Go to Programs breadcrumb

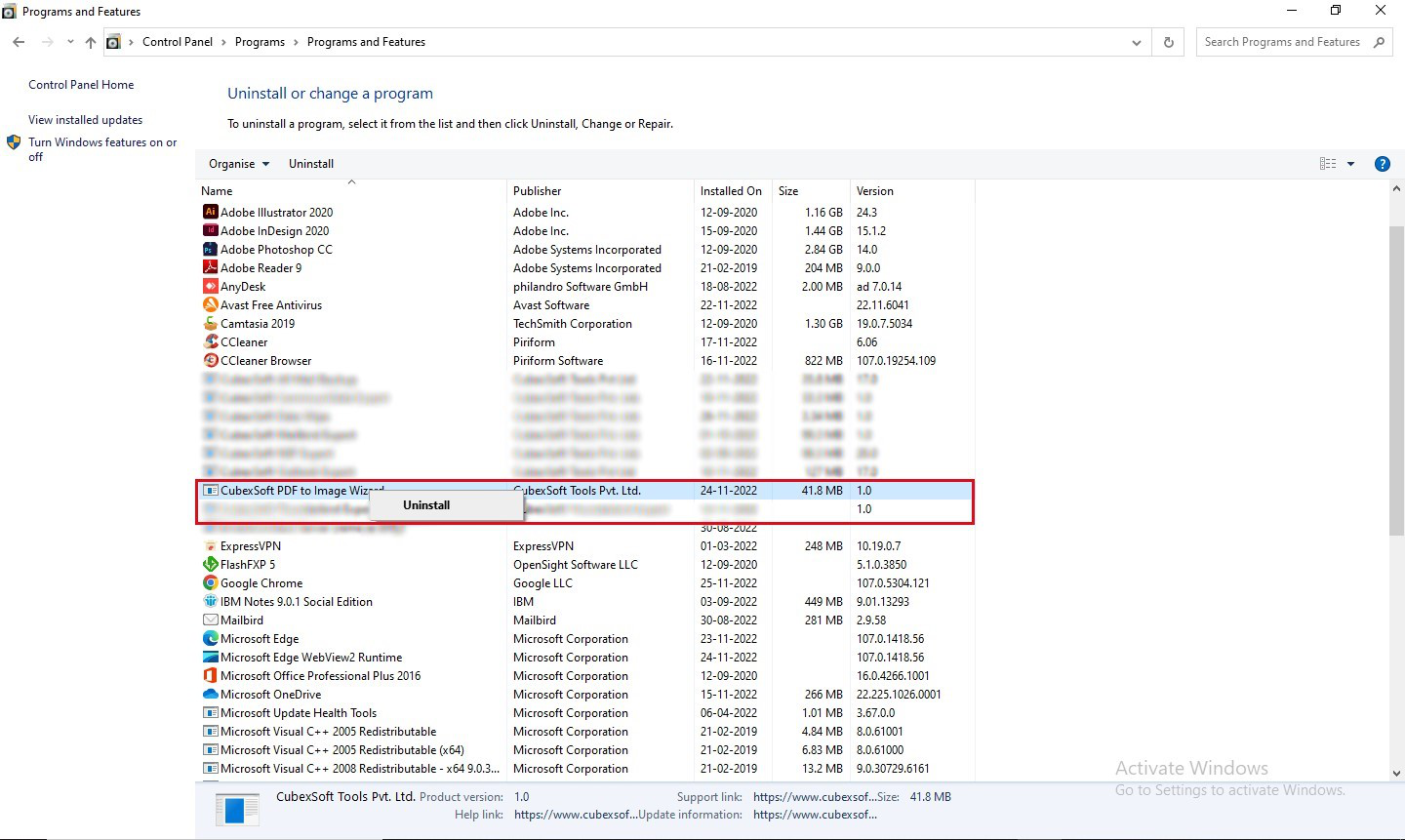point(260,42)
